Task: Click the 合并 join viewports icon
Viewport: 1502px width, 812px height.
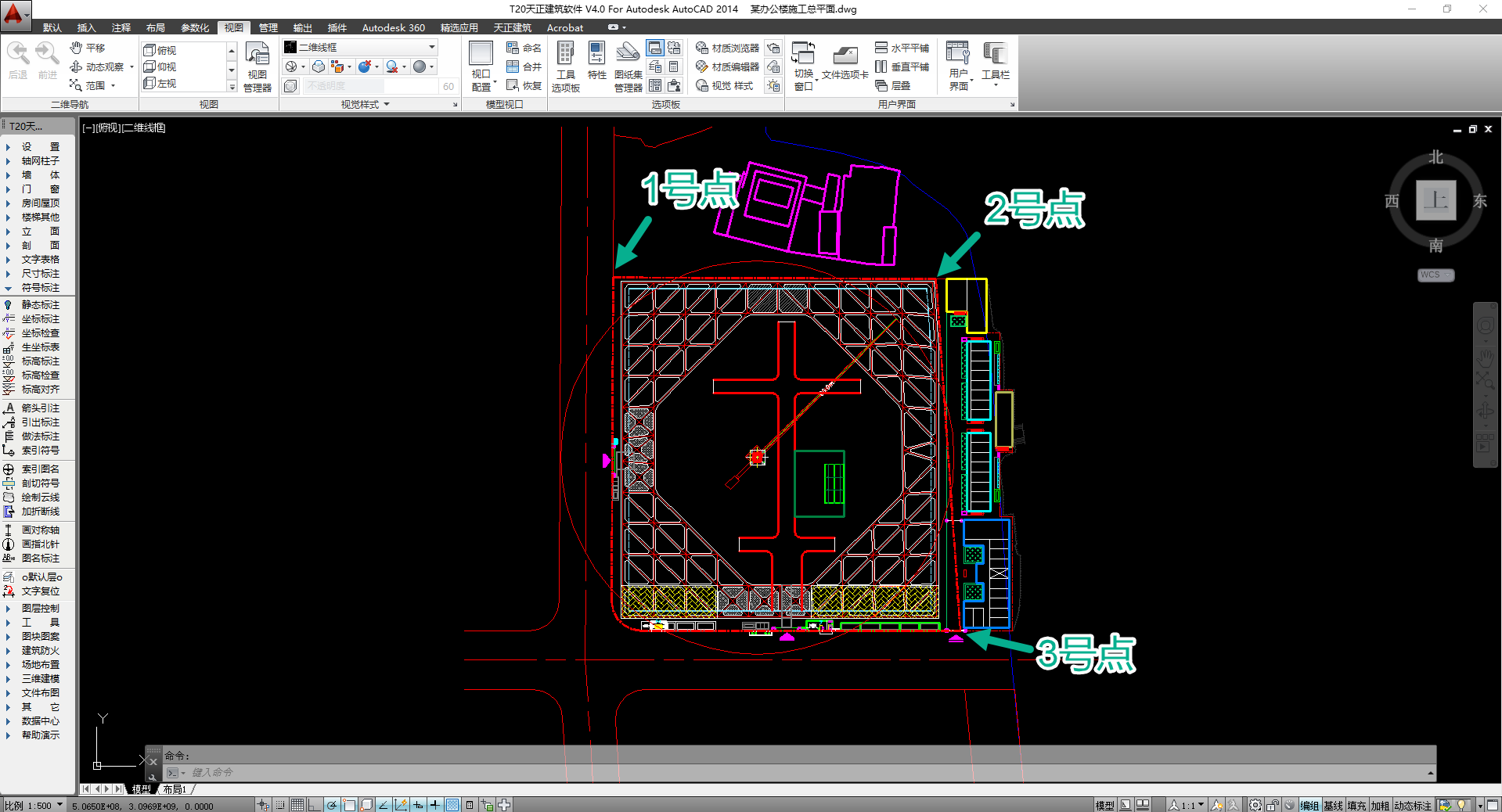Action: [x=524, y=66]
